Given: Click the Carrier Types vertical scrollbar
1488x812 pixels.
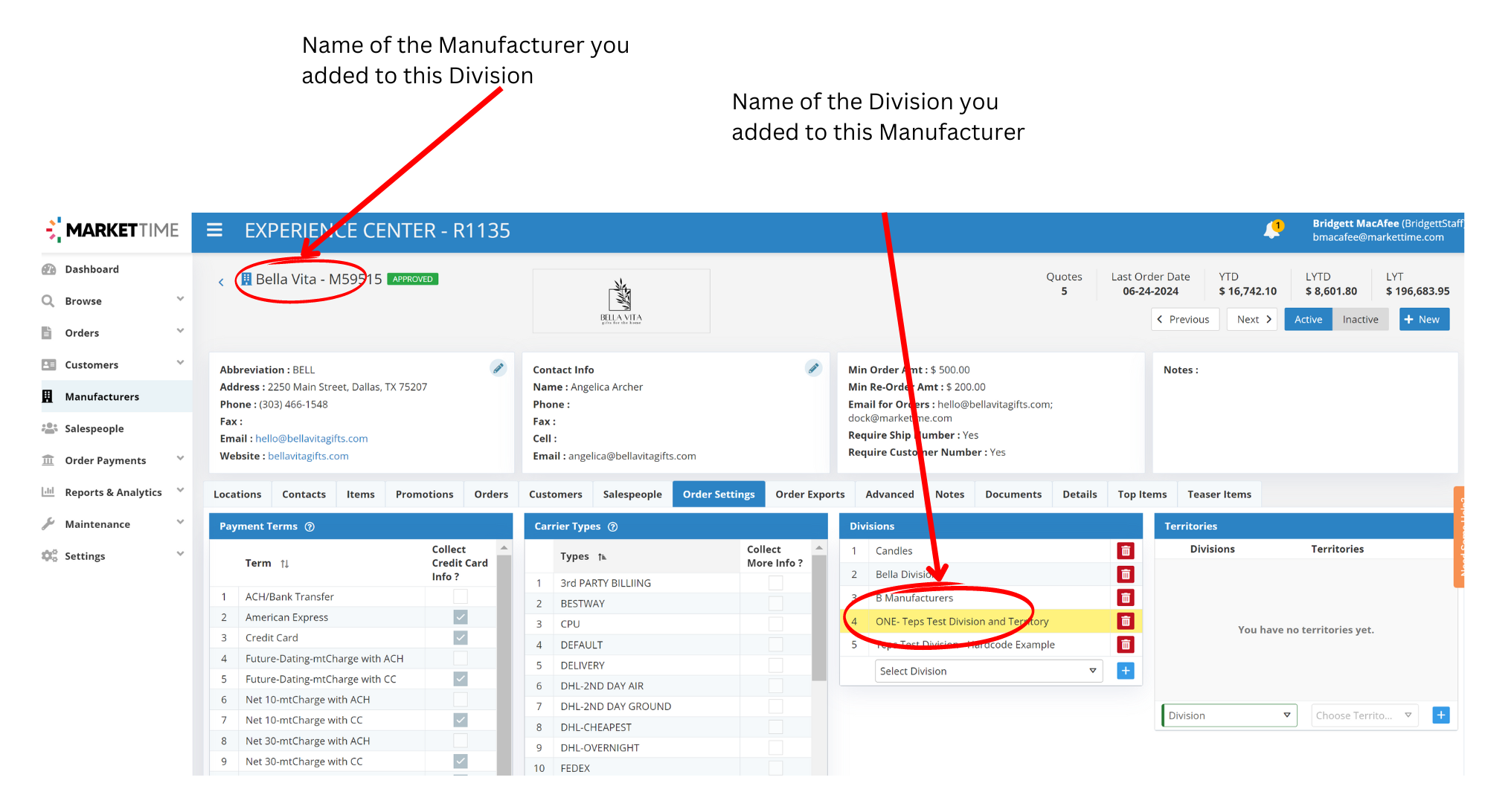Looking at the screenshot, I should pyautogui.click(x=819, y=617).
